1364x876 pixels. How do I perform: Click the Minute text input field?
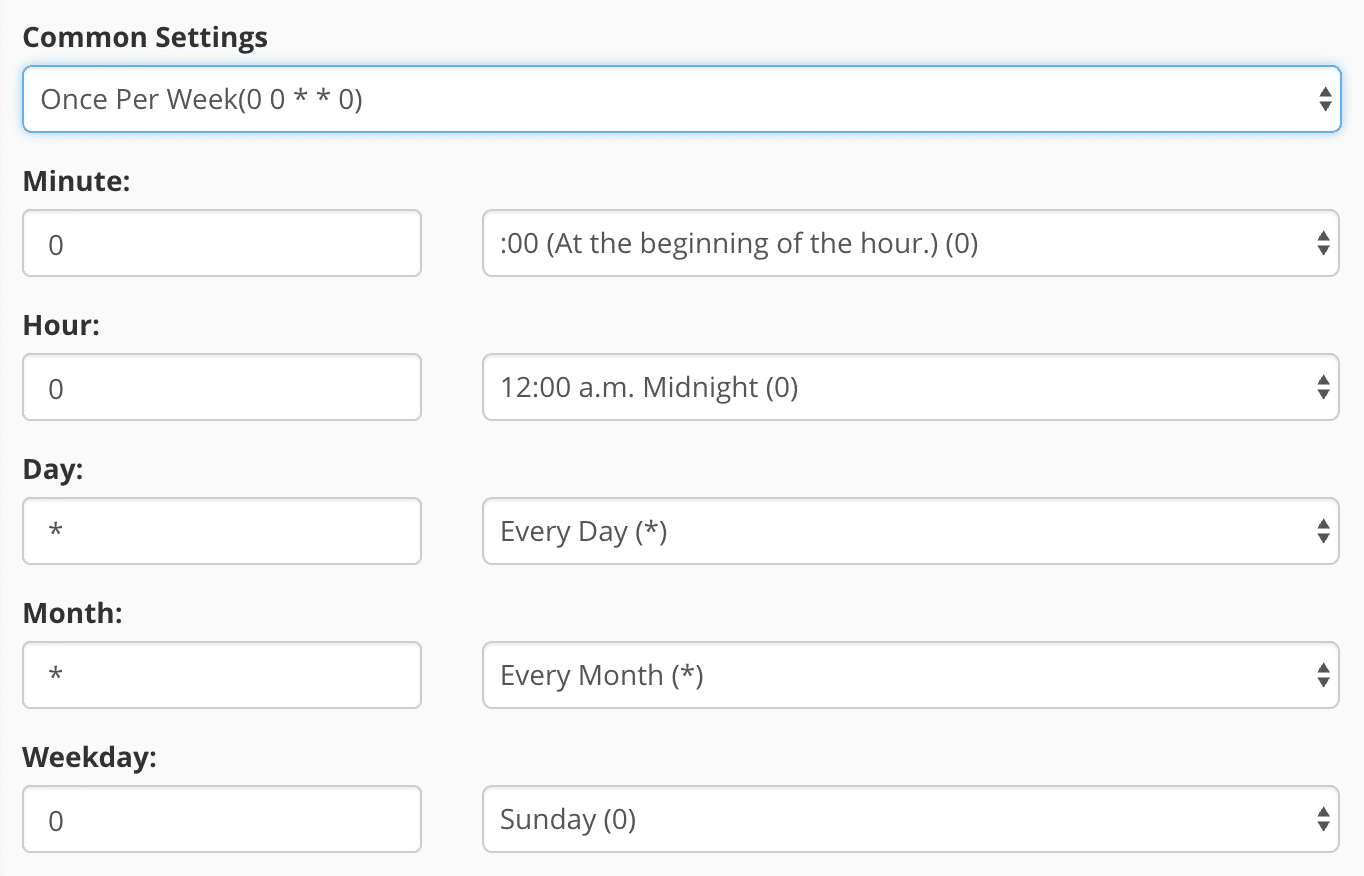point(221,243)
